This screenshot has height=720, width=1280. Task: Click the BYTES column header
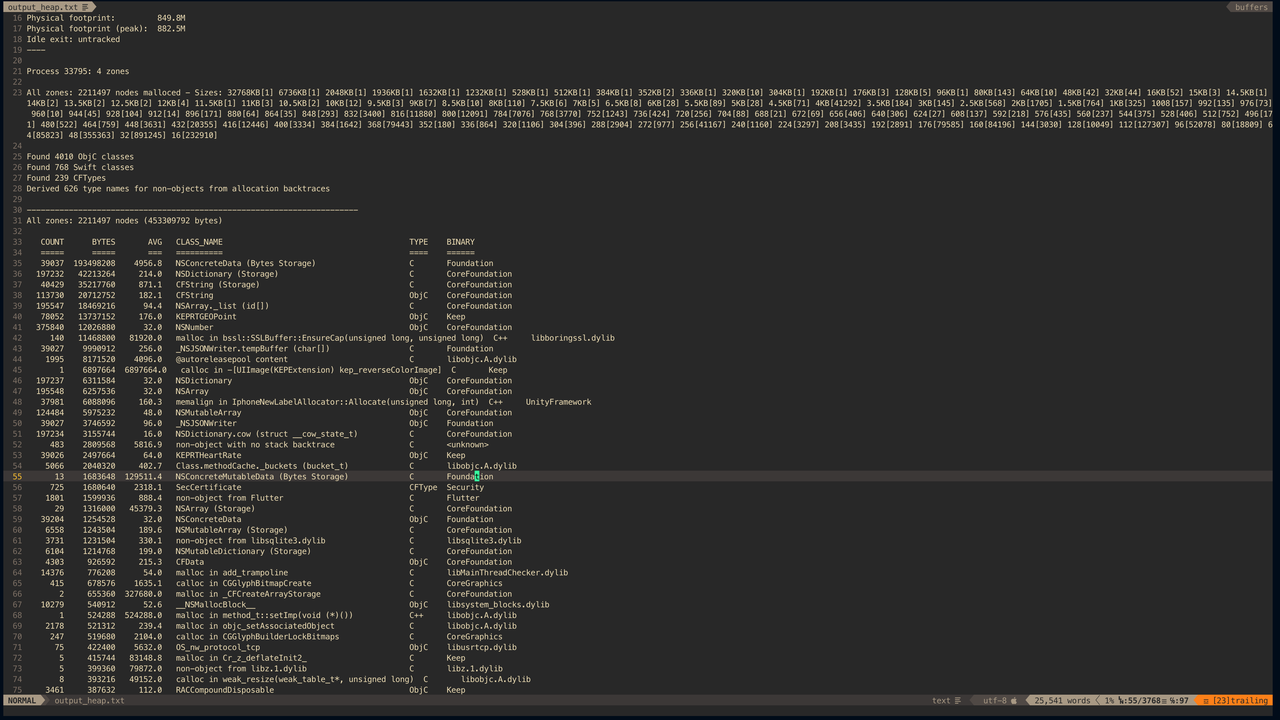coord(103,242)
